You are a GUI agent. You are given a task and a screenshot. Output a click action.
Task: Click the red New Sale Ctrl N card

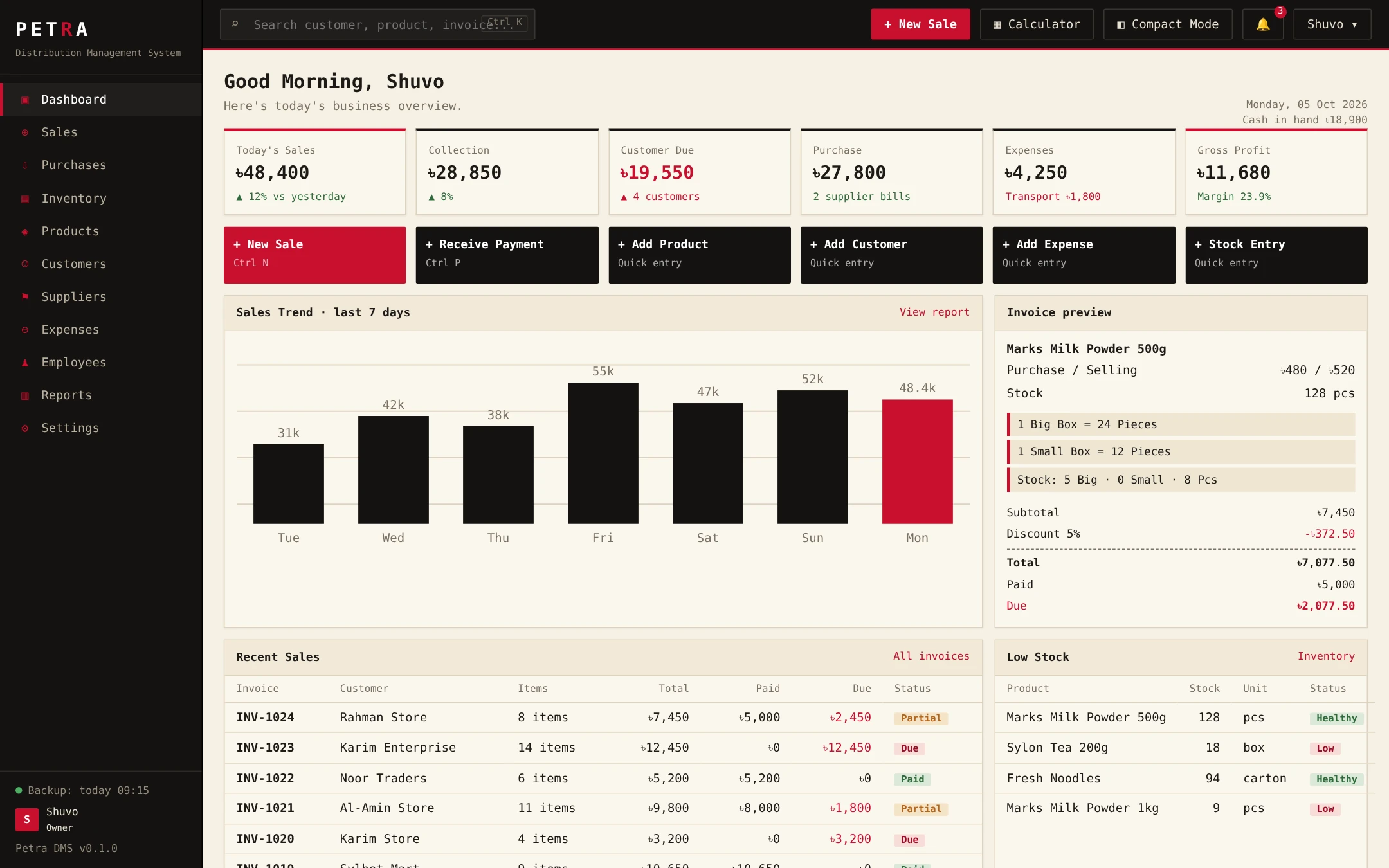click(314, 255)
